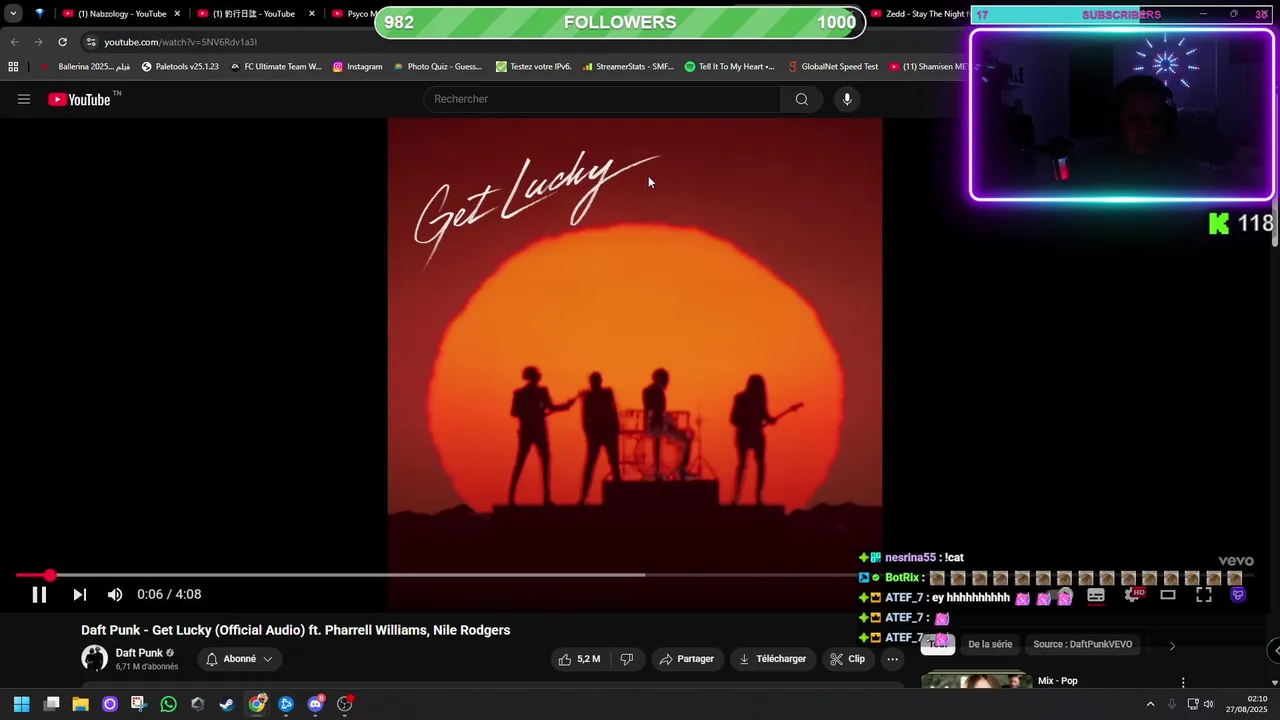
Task: Select the 'Source : DaftPunkVEVO' chip
Action: [1082, 645]
